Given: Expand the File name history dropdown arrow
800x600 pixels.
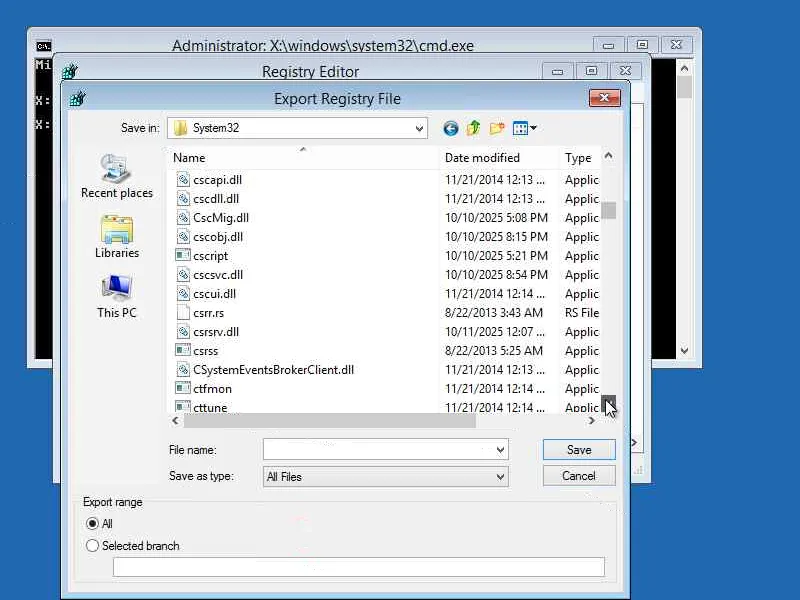Looking at the screenshot, I should click(x=500, y=450).
